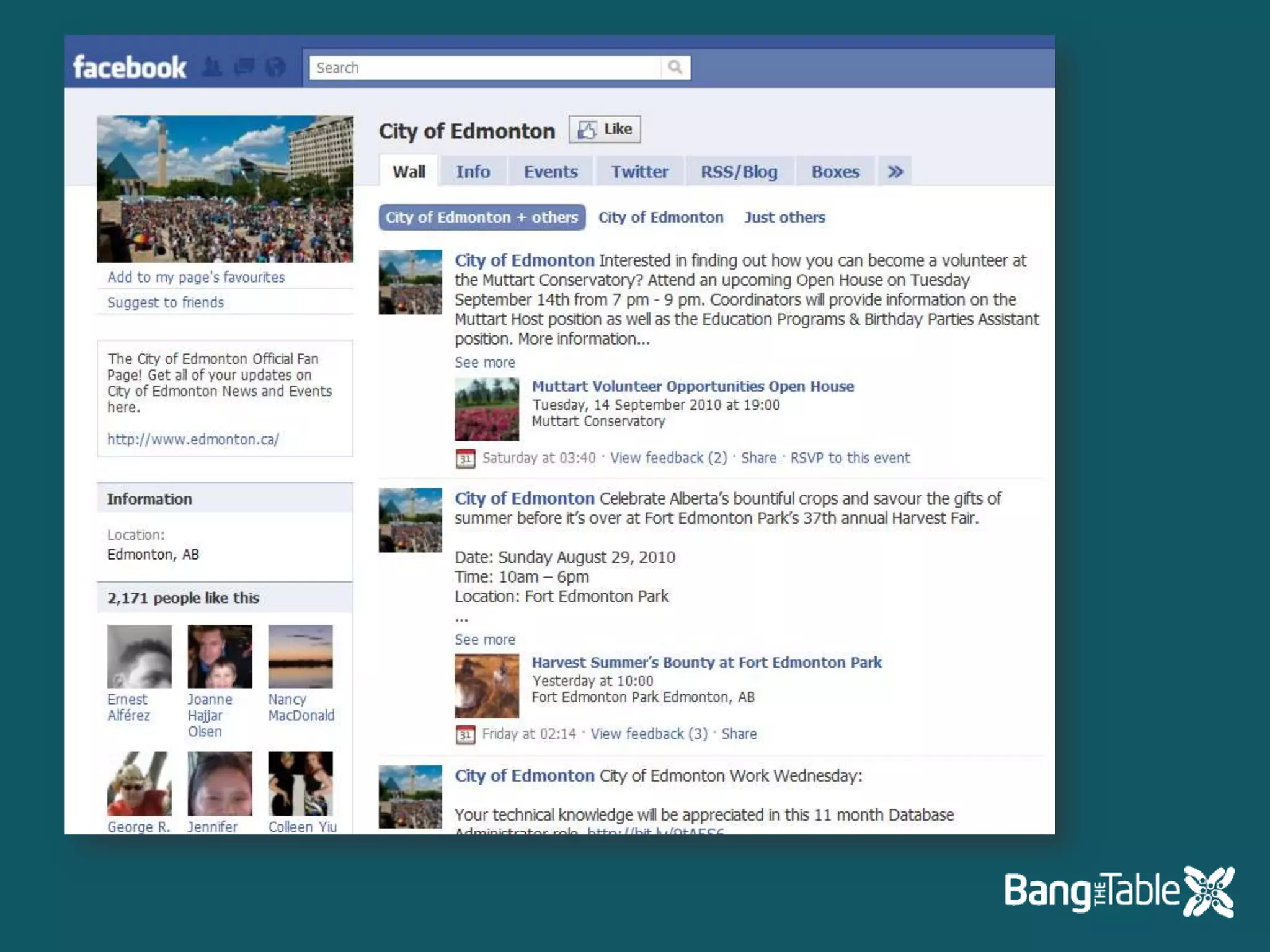This screenshot has width=1270, height=952.
Task: Expand first post with See more
Action: (485, 363)
